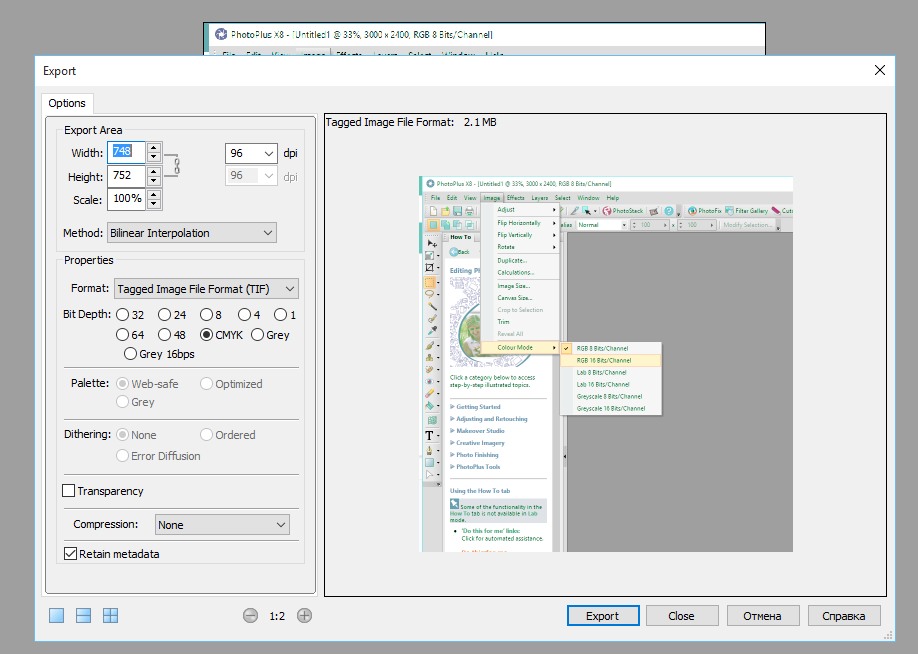Select the 32 bit depth option
This screenshot has width=918, height=654.
(130, 315)
